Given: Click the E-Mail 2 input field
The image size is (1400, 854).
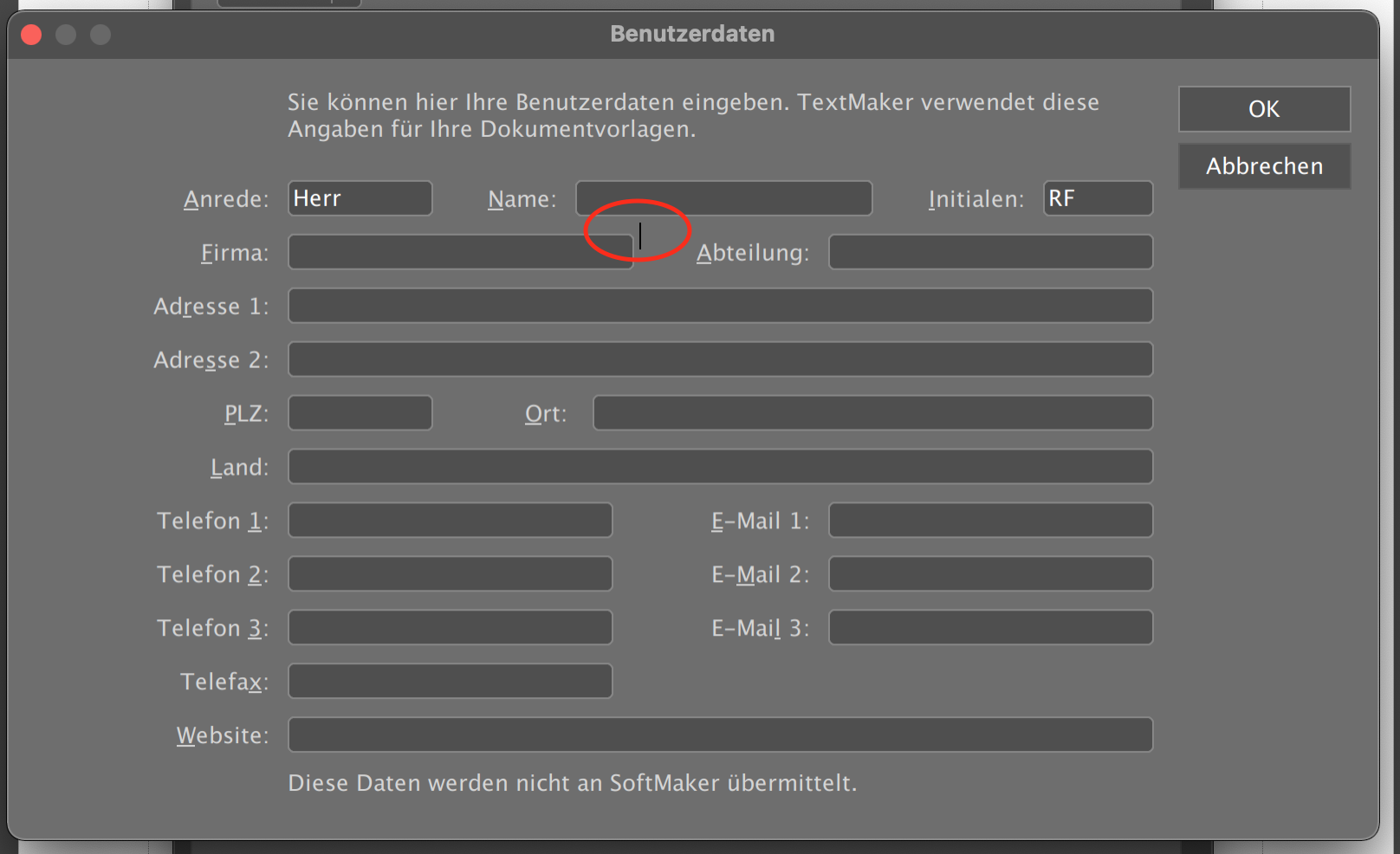Looking at the screenshot, I should 991,574.
